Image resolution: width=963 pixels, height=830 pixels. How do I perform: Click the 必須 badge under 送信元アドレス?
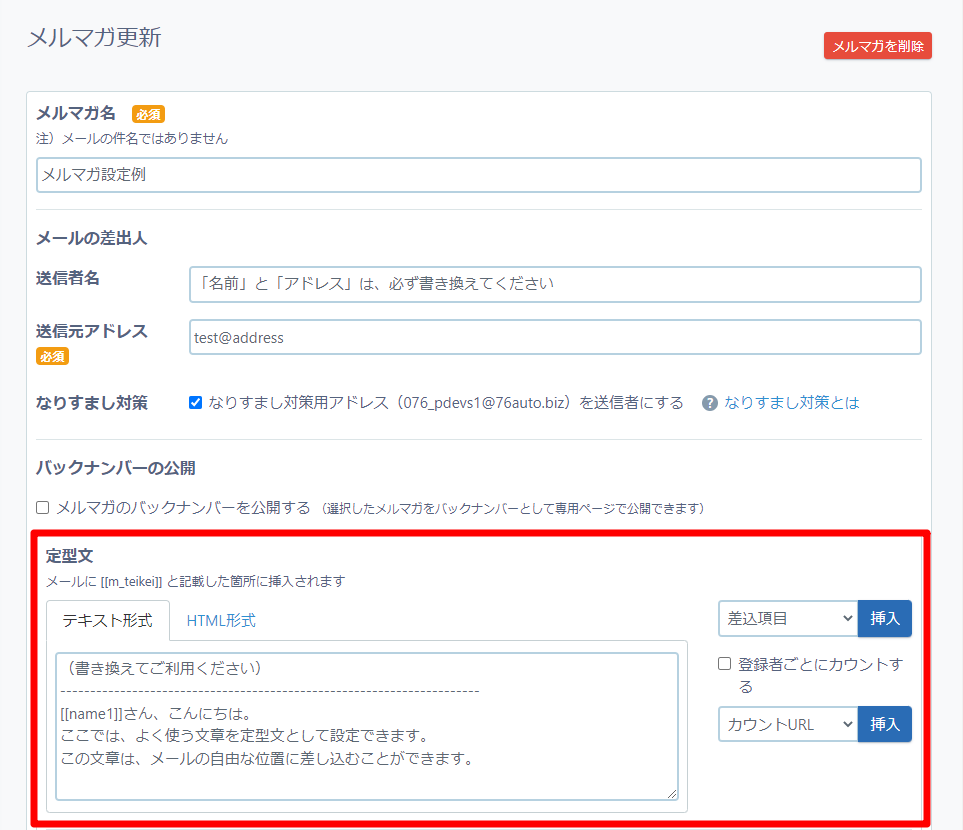coord(52,356)
